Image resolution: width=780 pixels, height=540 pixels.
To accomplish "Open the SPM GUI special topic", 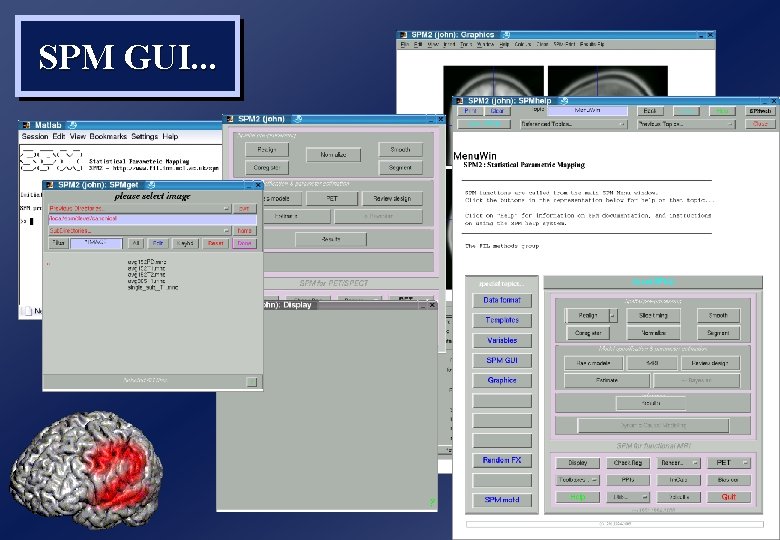I will tap(502, 360).
